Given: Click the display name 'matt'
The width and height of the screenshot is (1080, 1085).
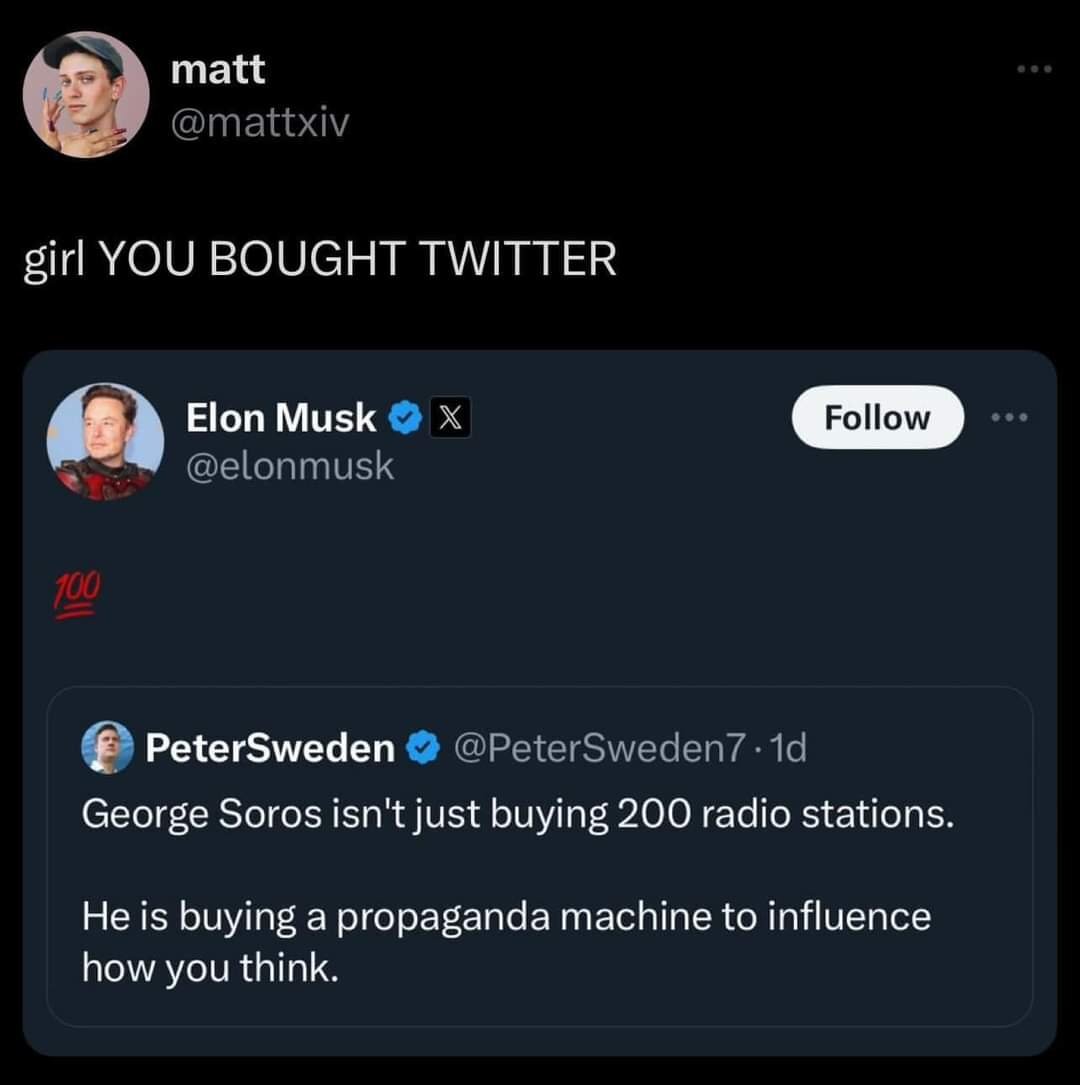Looking at the screenshot, I should (x=217, y=69).
